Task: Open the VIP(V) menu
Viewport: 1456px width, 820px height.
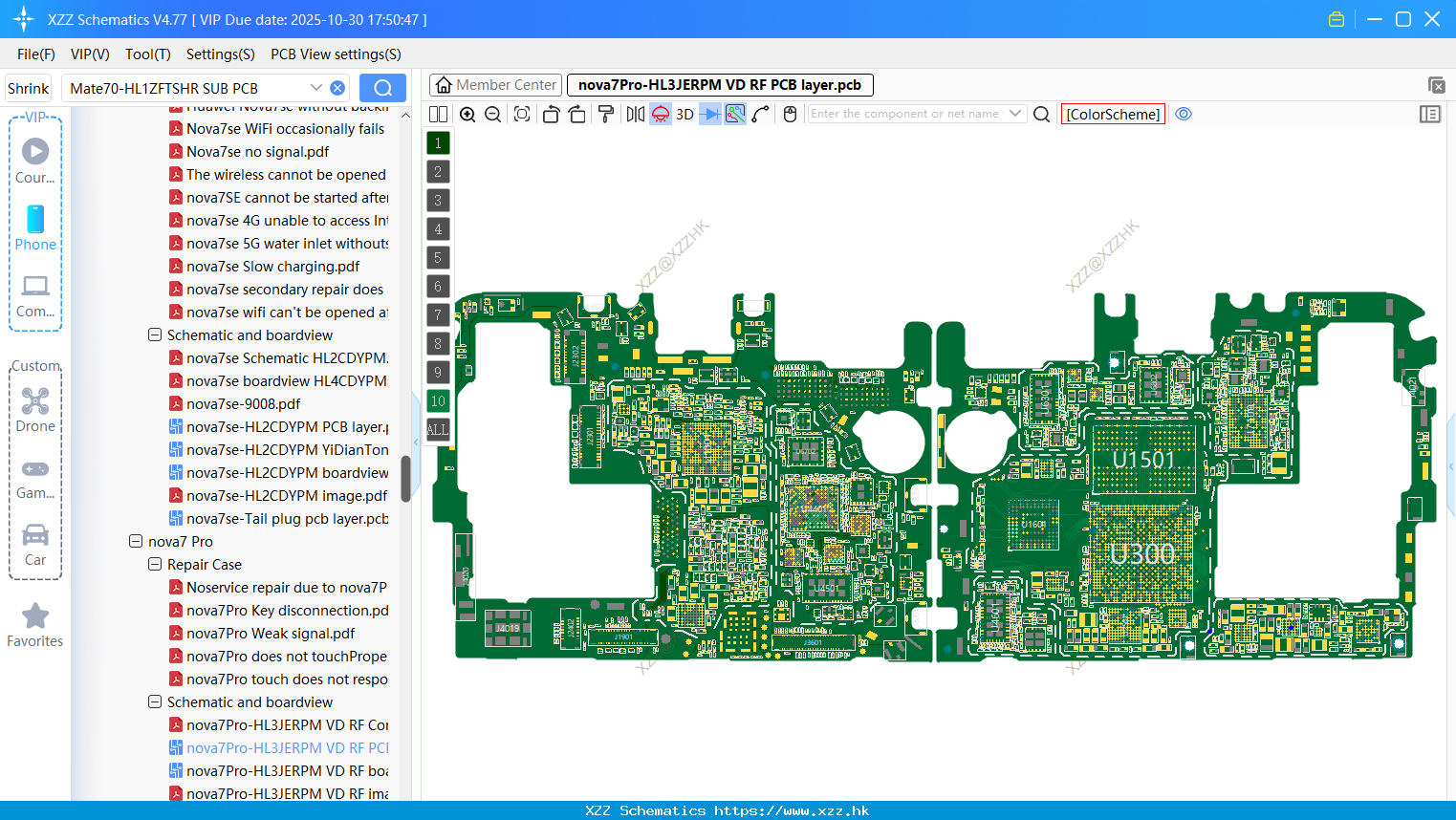Action: point(90,54)
